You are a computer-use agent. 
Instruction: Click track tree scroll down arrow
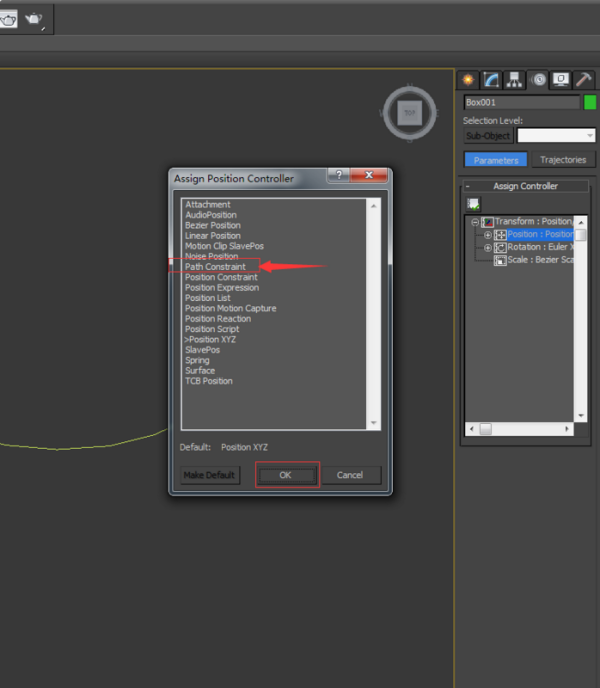tap(581, 416)
